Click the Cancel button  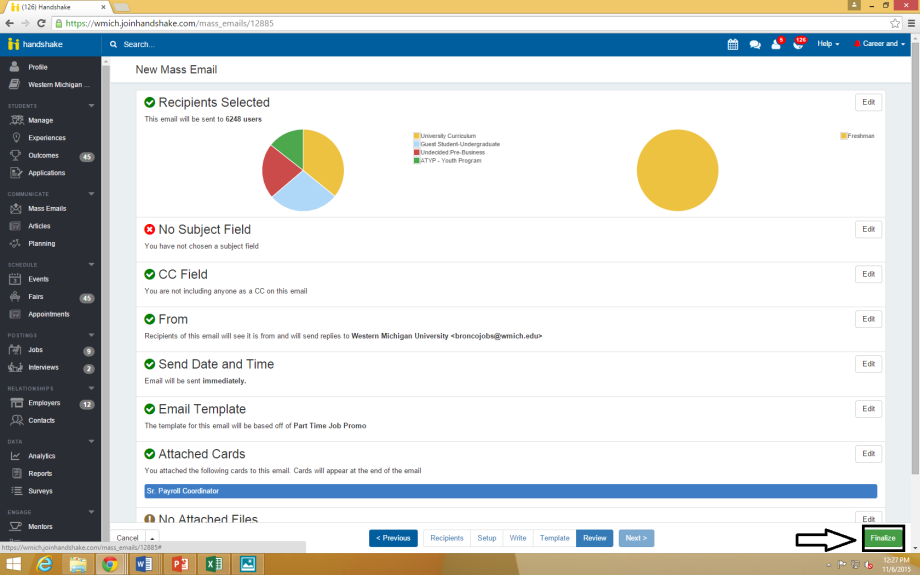click(127, 538)
